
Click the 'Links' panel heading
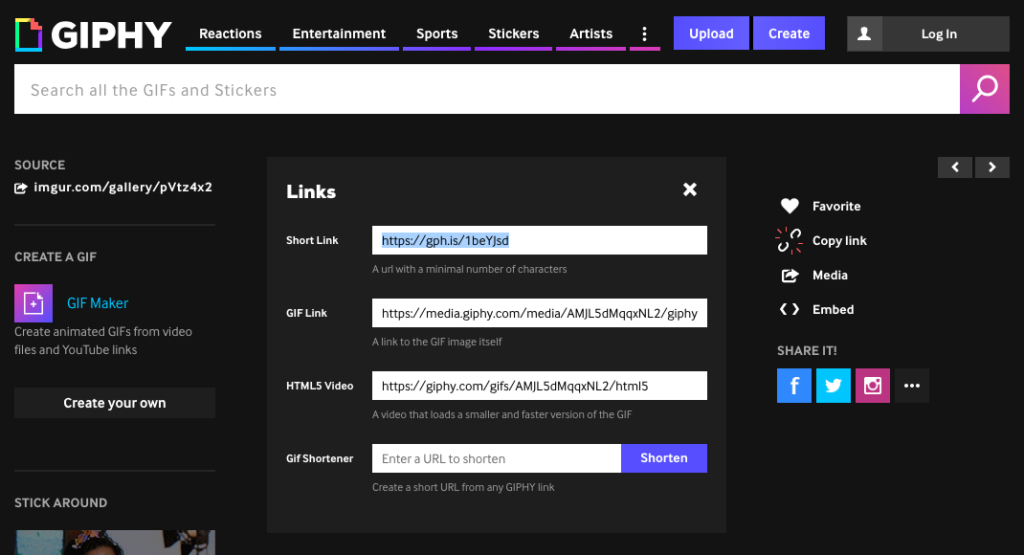(311, 192)
